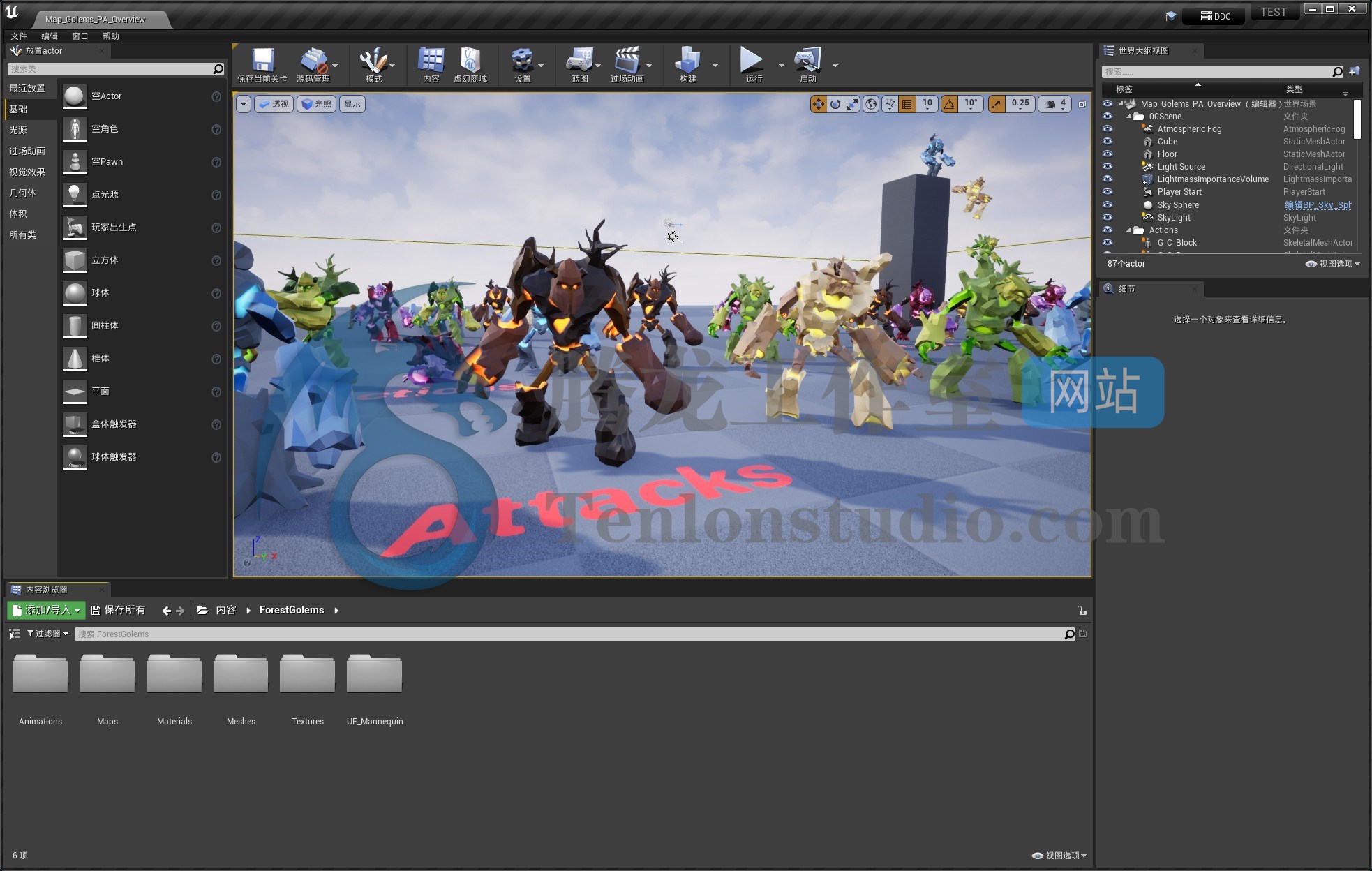Open grid snap value 10 dropdown

[x=927, y=104]
